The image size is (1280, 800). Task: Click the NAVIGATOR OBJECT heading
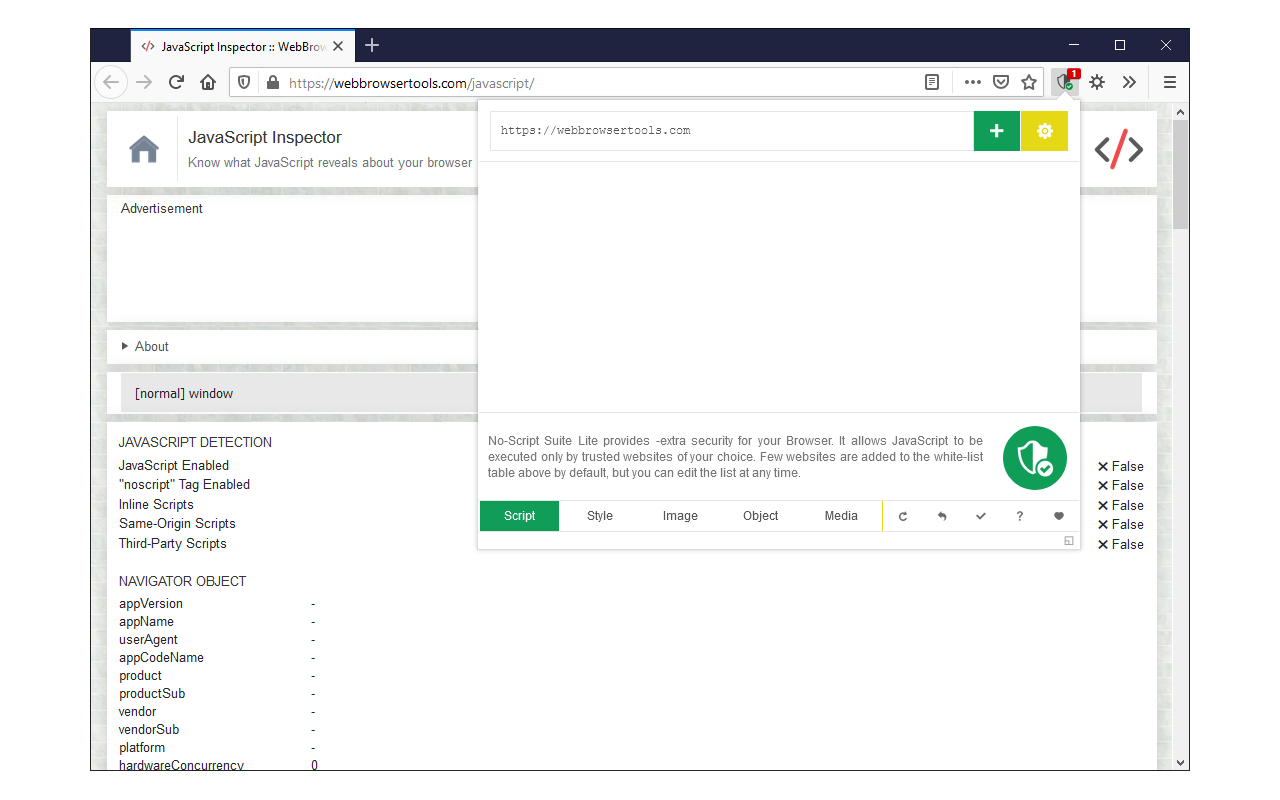point(182,581)
